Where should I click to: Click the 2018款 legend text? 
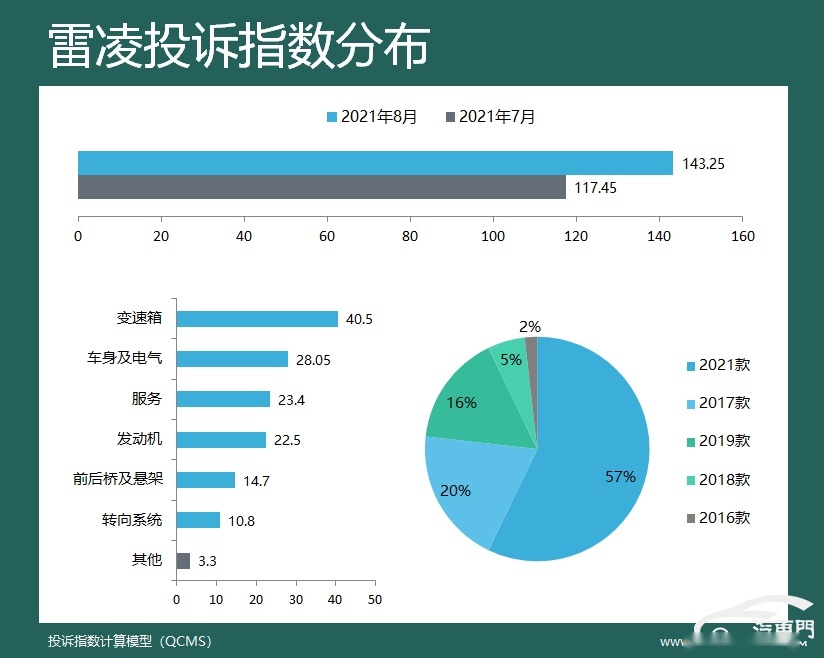pos(725,480)
